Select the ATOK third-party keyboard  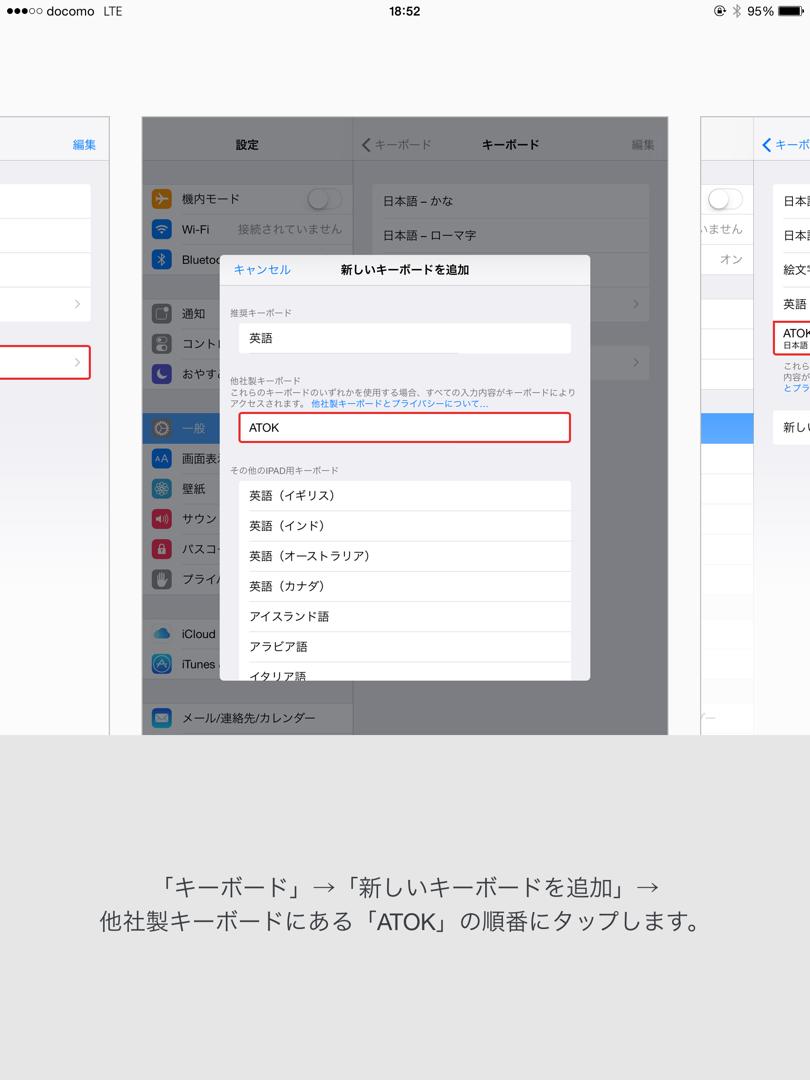[405, 428]
